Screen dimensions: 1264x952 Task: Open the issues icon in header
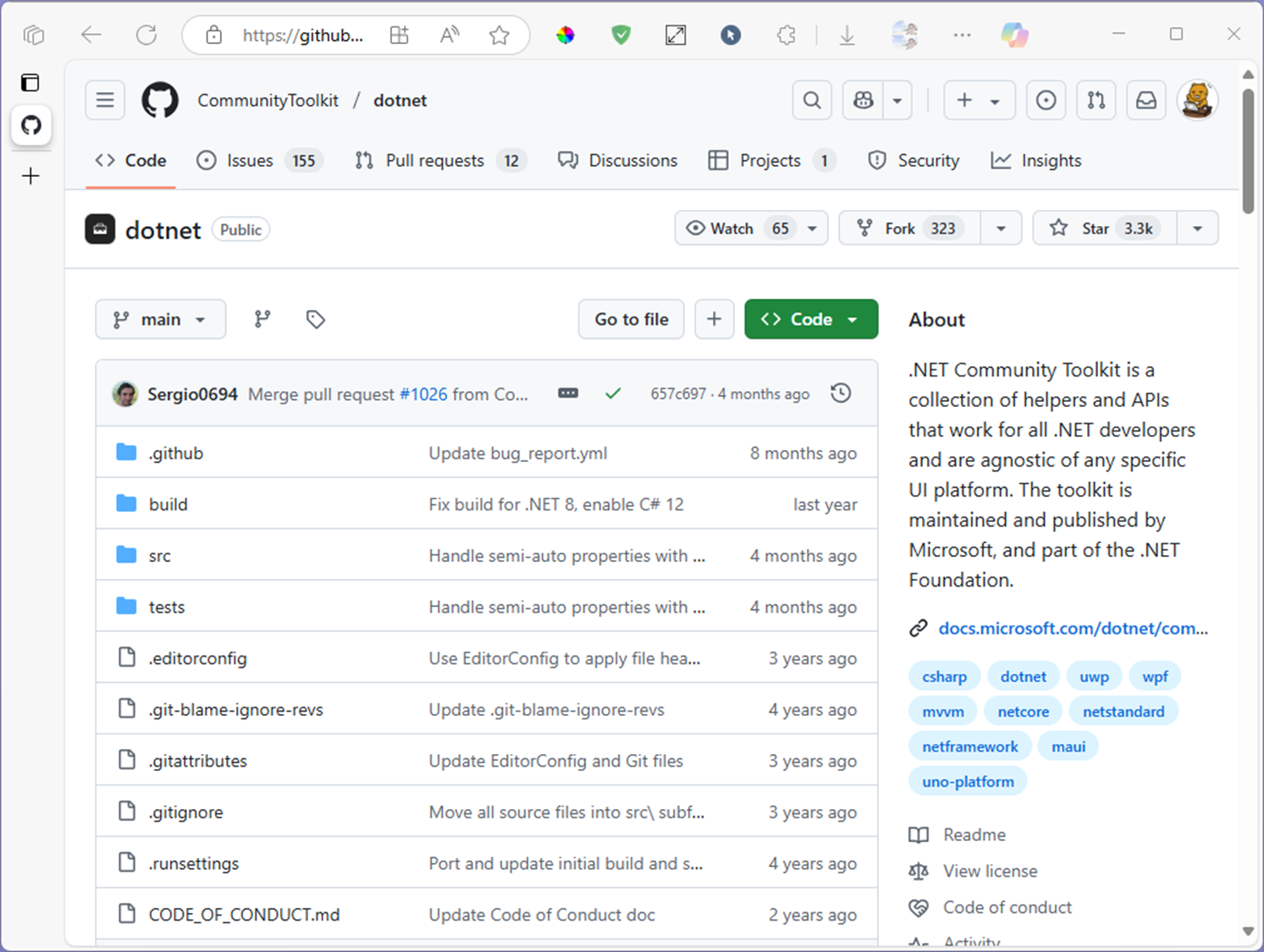[1046, 101]
